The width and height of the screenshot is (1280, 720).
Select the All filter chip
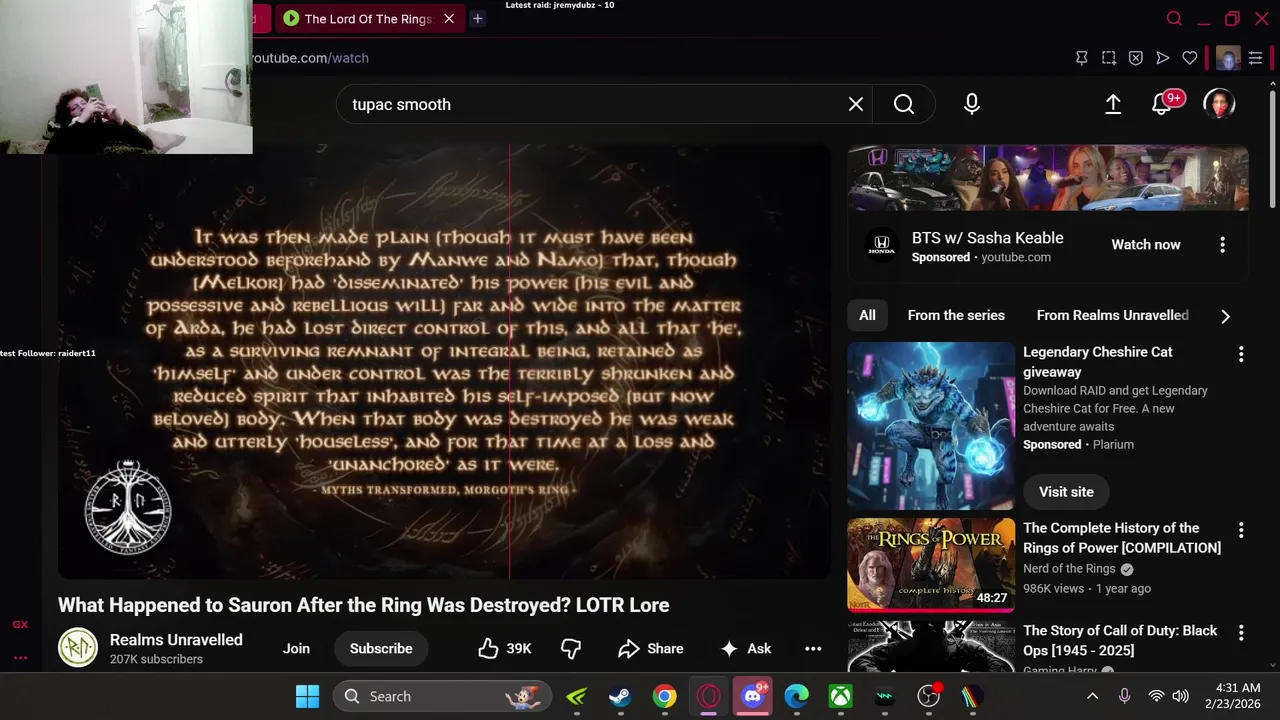coord(867,315)
